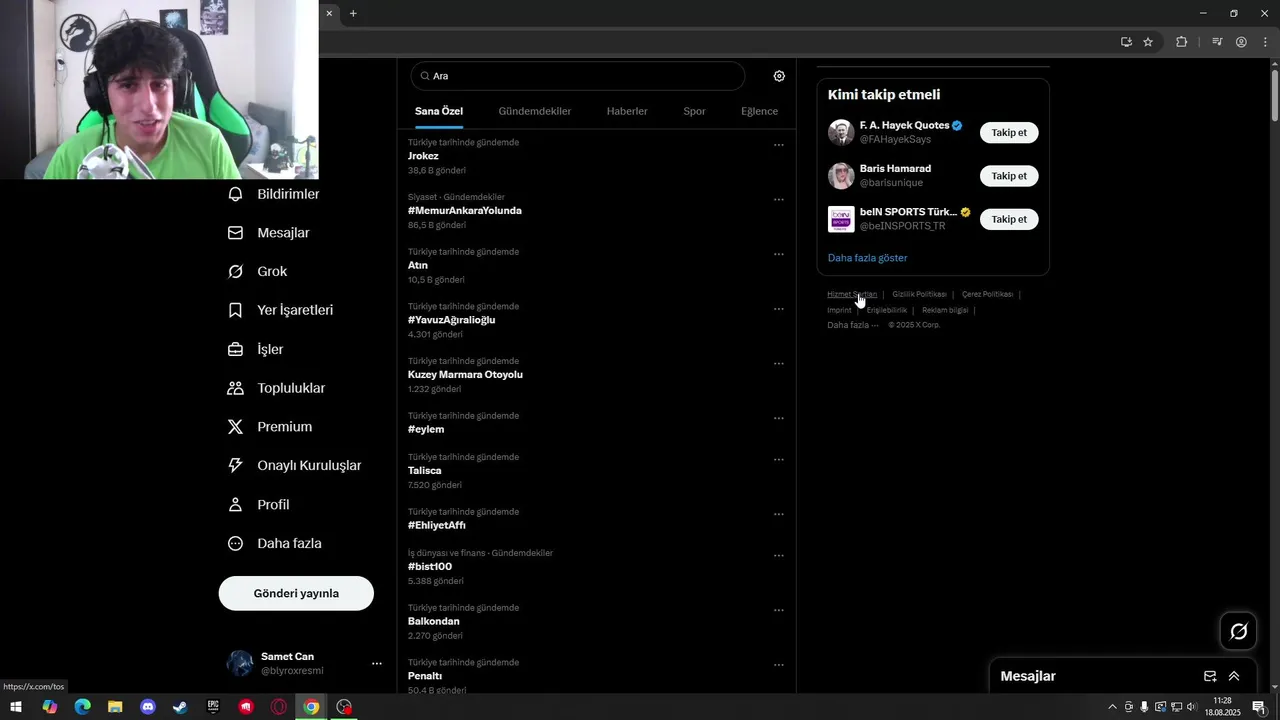
Task: Follow Baris Hamarad
Action: (x=1009, y=176)
